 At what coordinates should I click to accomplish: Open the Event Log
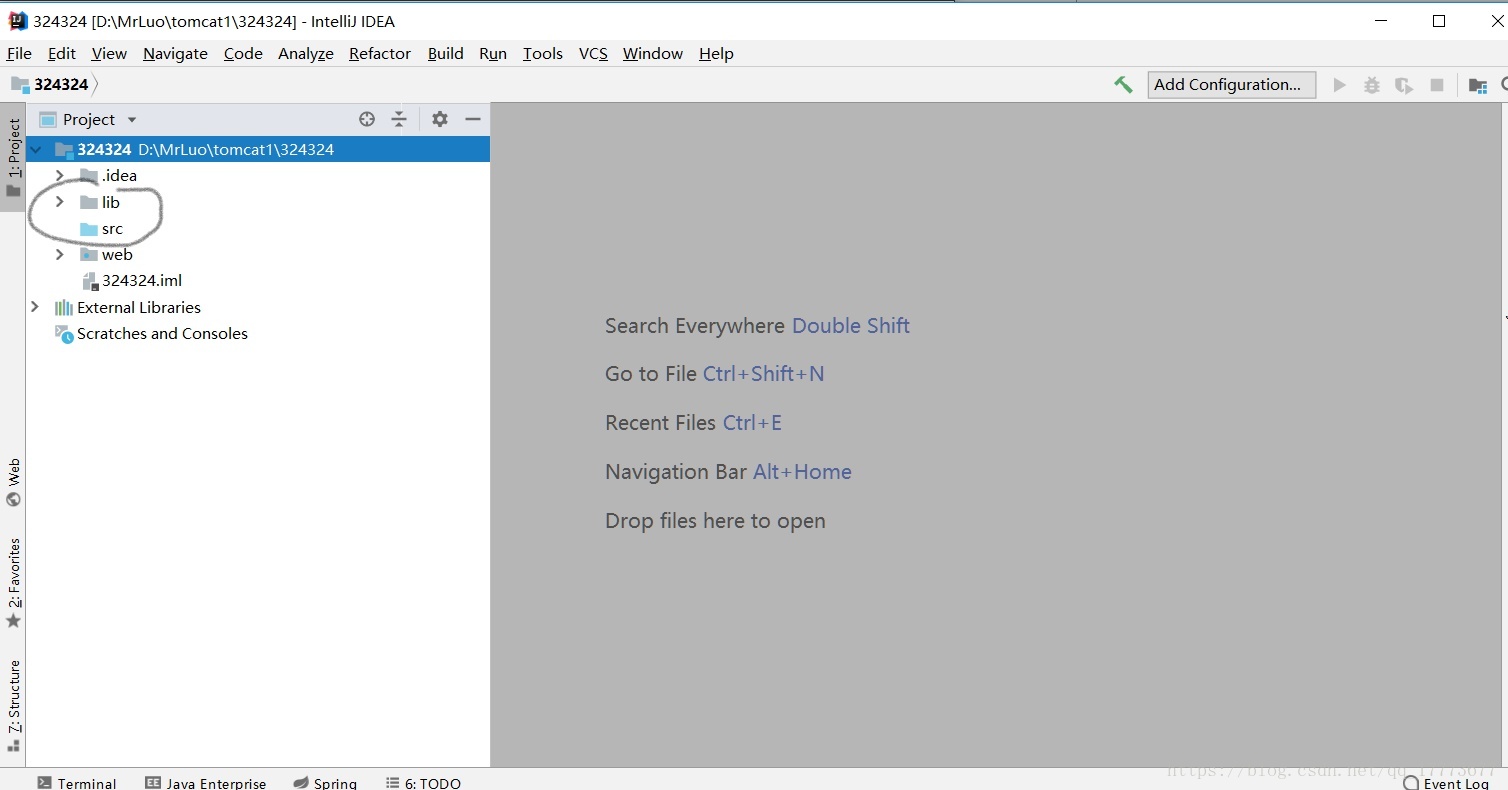click(1447, 783)
